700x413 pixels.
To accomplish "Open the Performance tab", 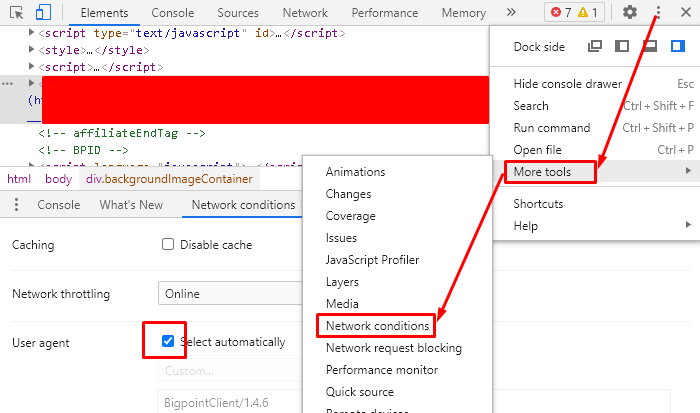I will tap(384, 13).
